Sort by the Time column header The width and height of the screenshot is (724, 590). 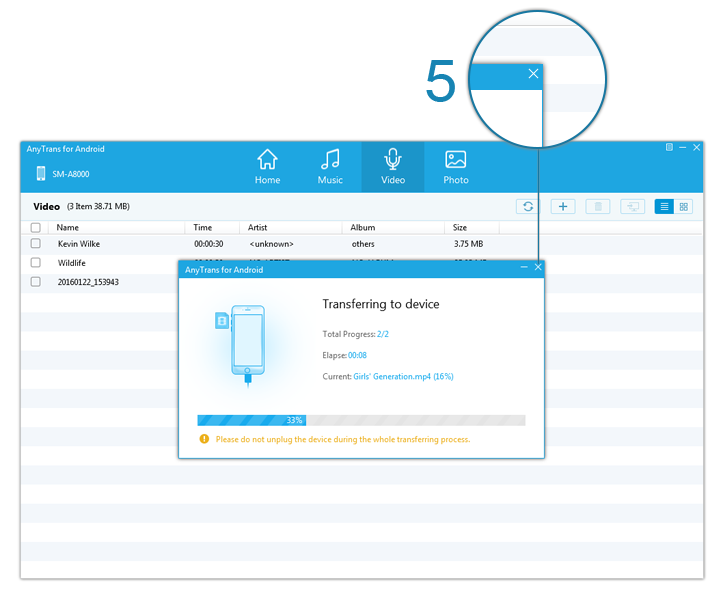pyautogui.click(x=202, y=228)
